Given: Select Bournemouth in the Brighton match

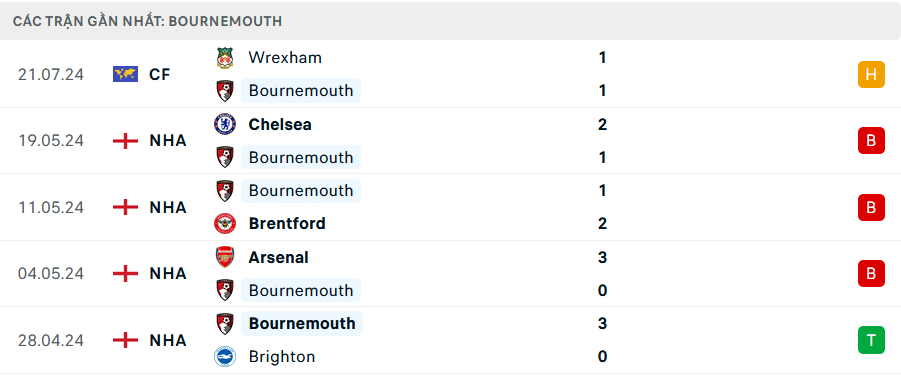Looking at the screenshot, I should pyautogui.click(x=302, y=324).
